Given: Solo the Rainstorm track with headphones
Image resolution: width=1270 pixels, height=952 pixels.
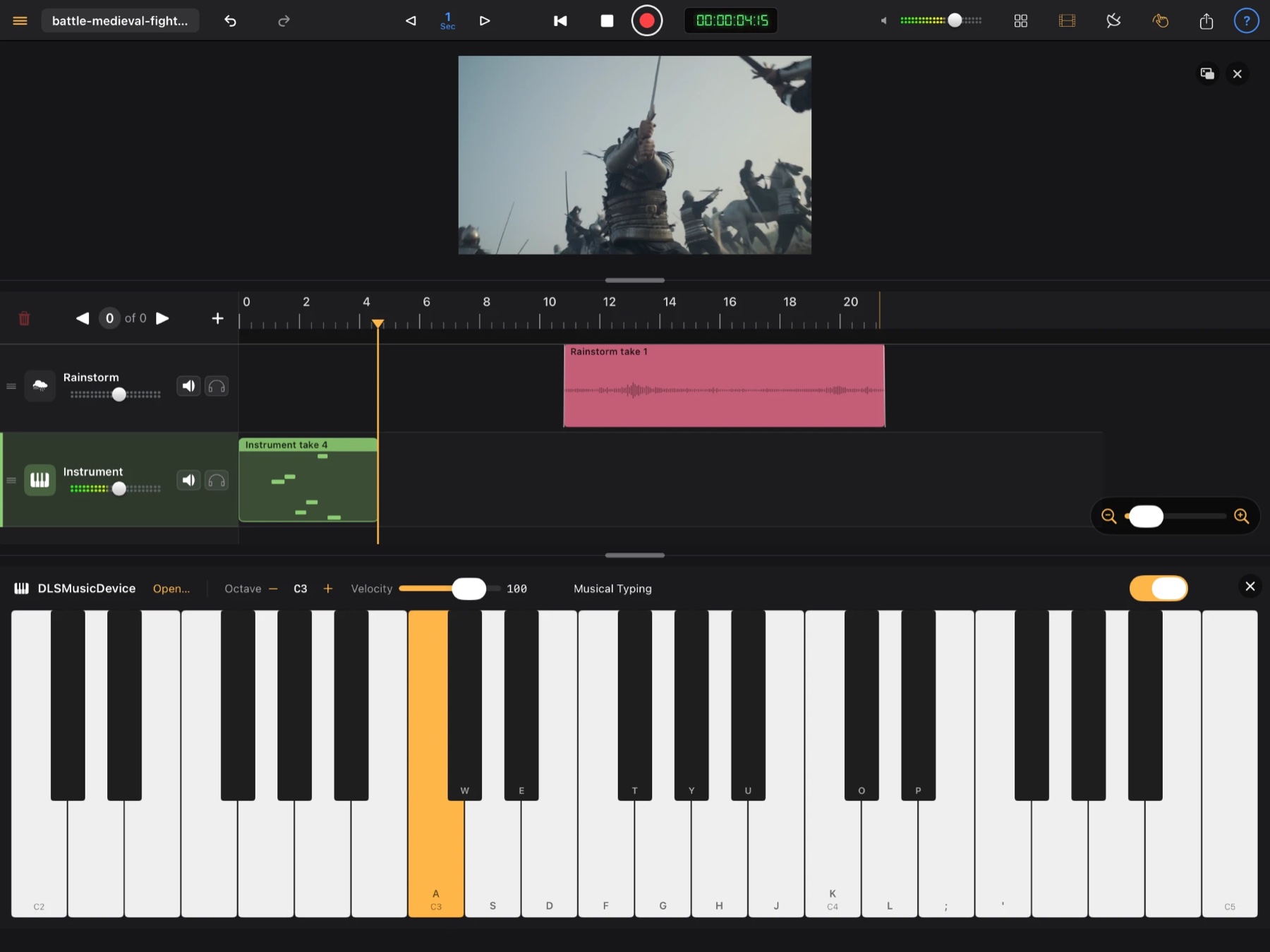Looking at the screenshot, I should (x=217, y=386).
